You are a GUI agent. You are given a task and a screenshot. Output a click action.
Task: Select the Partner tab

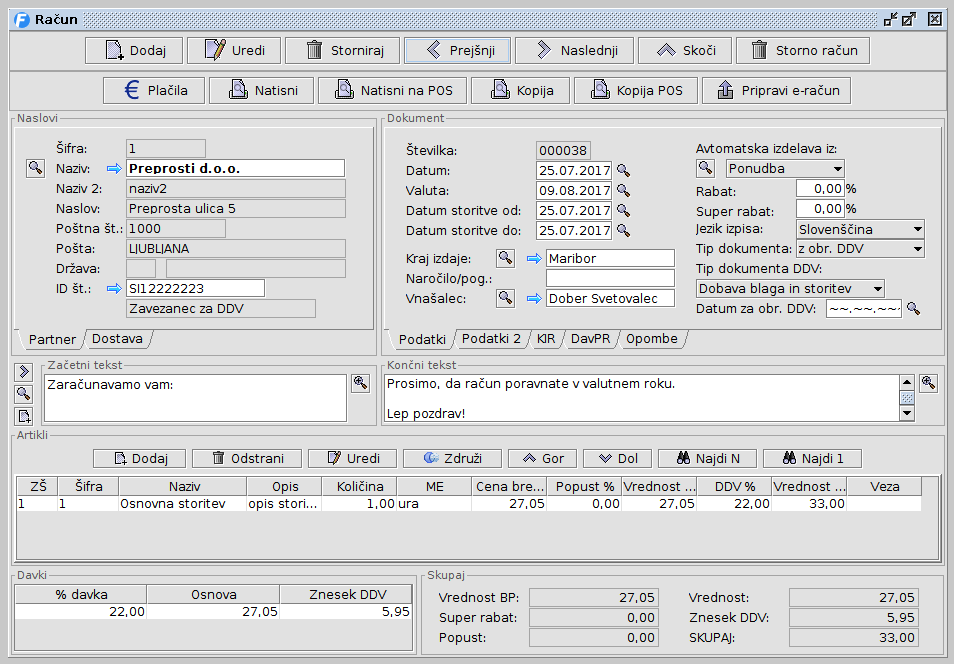tap(52, 339)
